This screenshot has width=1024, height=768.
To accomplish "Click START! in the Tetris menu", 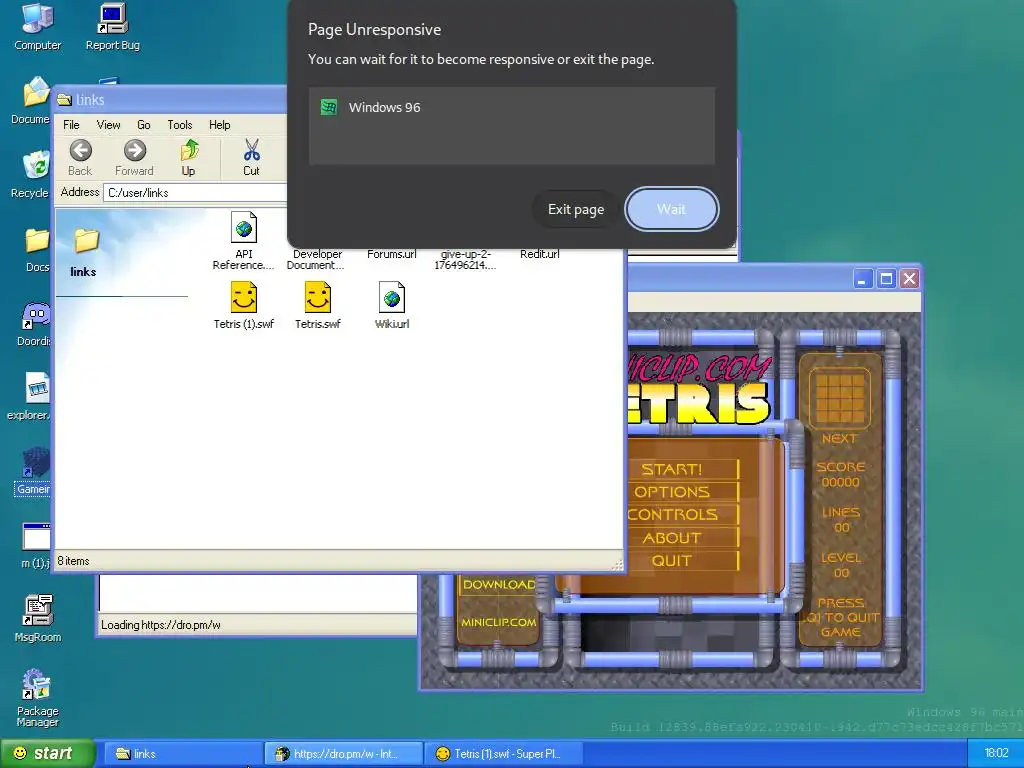I will point(672,470).
